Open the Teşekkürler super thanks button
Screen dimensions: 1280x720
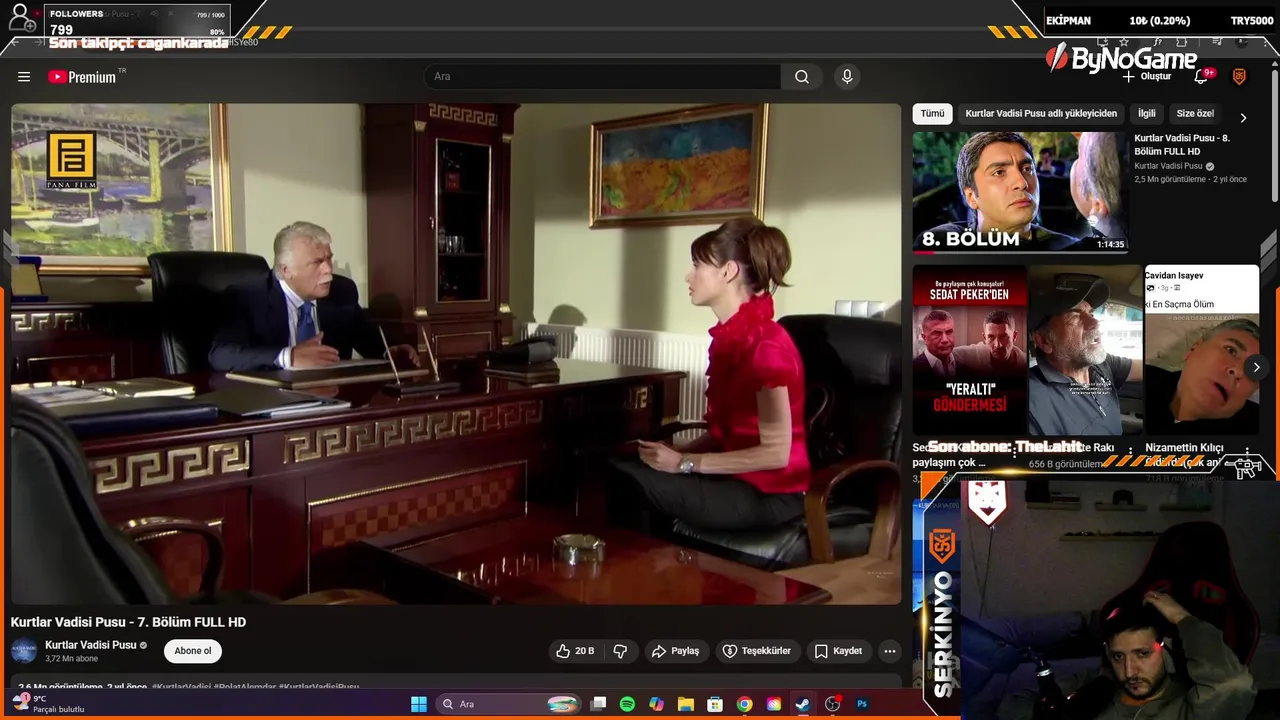tap(757, 651)
